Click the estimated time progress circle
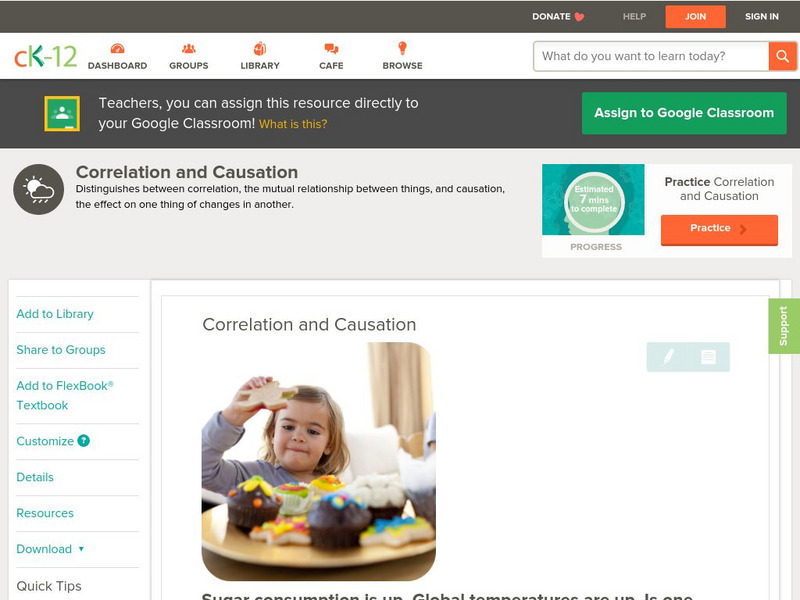The image size is (800, 600). click(x=594, y=200)
